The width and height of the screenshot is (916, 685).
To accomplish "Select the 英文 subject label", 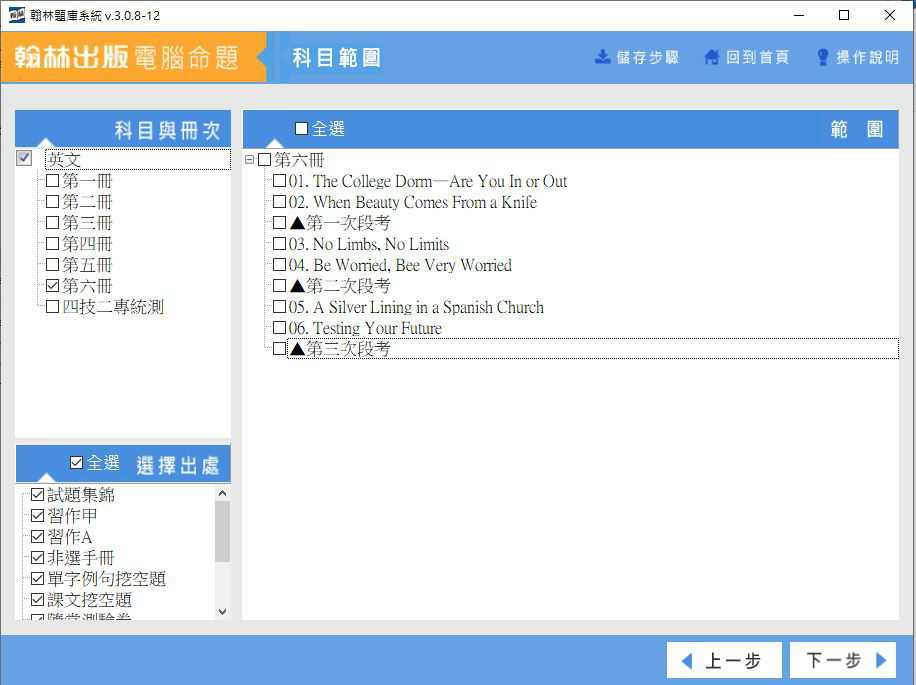I will pyautogui.click(x=64, y=159).
